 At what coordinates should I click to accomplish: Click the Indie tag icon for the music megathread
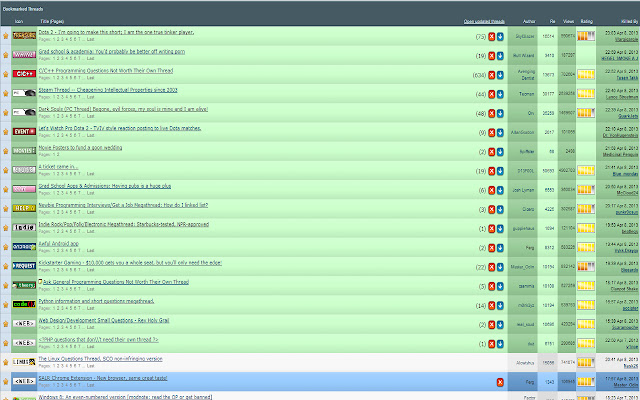coord(23,226)
